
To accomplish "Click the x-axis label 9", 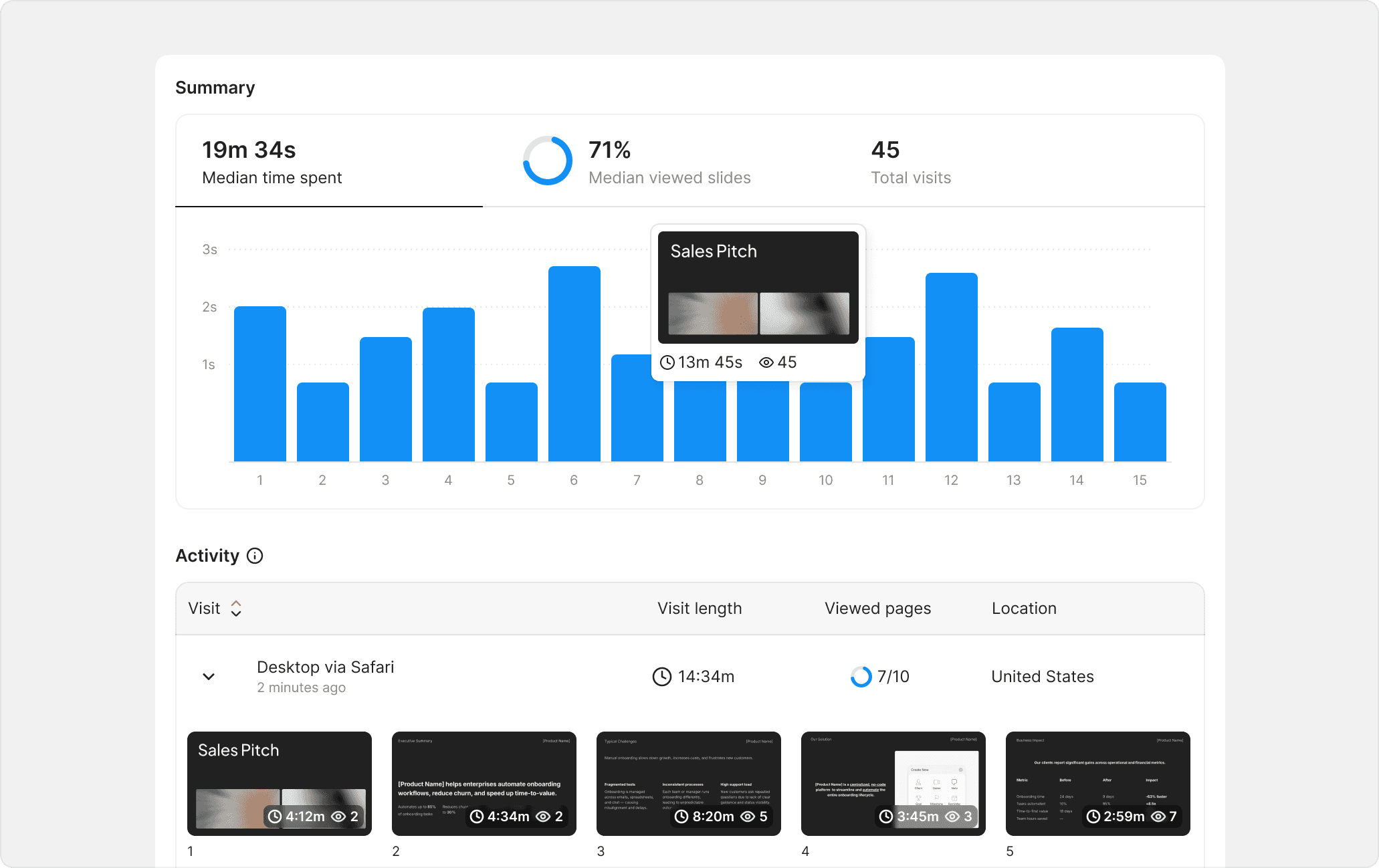I will (x=762, y=480).
